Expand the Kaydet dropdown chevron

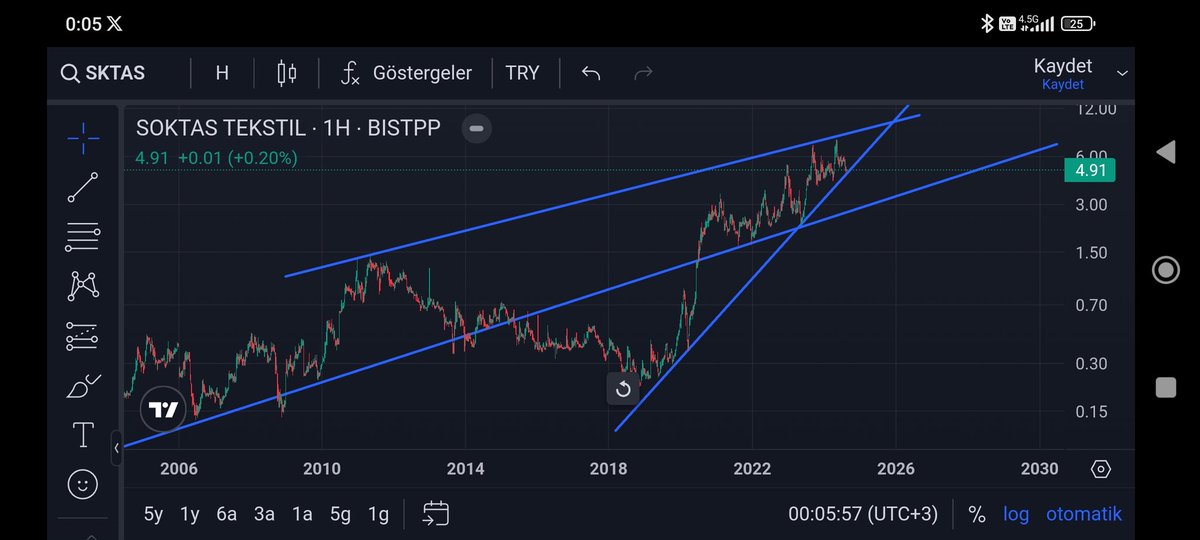(x=1122, y=73)
